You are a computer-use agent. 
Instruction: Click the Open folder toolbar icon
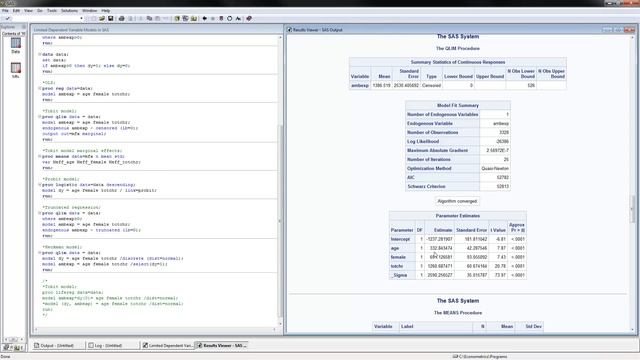point(102,18)
